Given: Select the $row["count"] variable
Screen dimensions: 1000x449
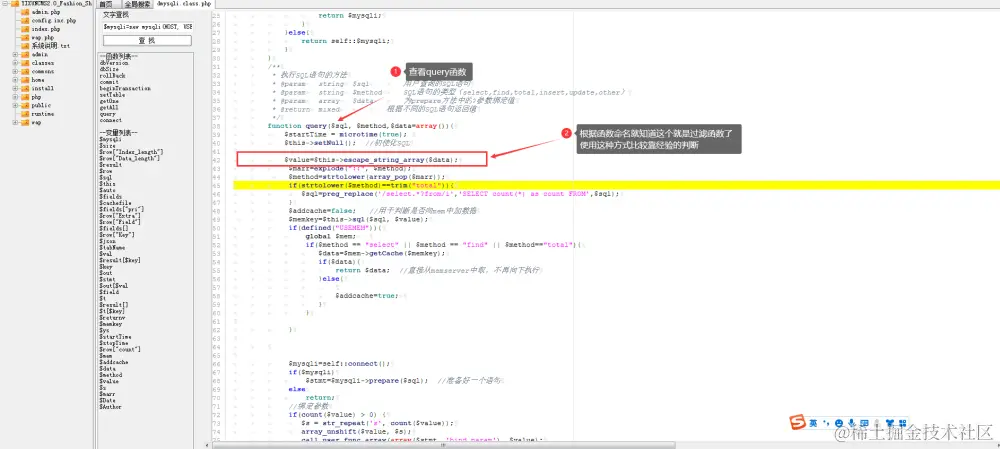Looking at the screenshot, I should click(x=120, y=349).
